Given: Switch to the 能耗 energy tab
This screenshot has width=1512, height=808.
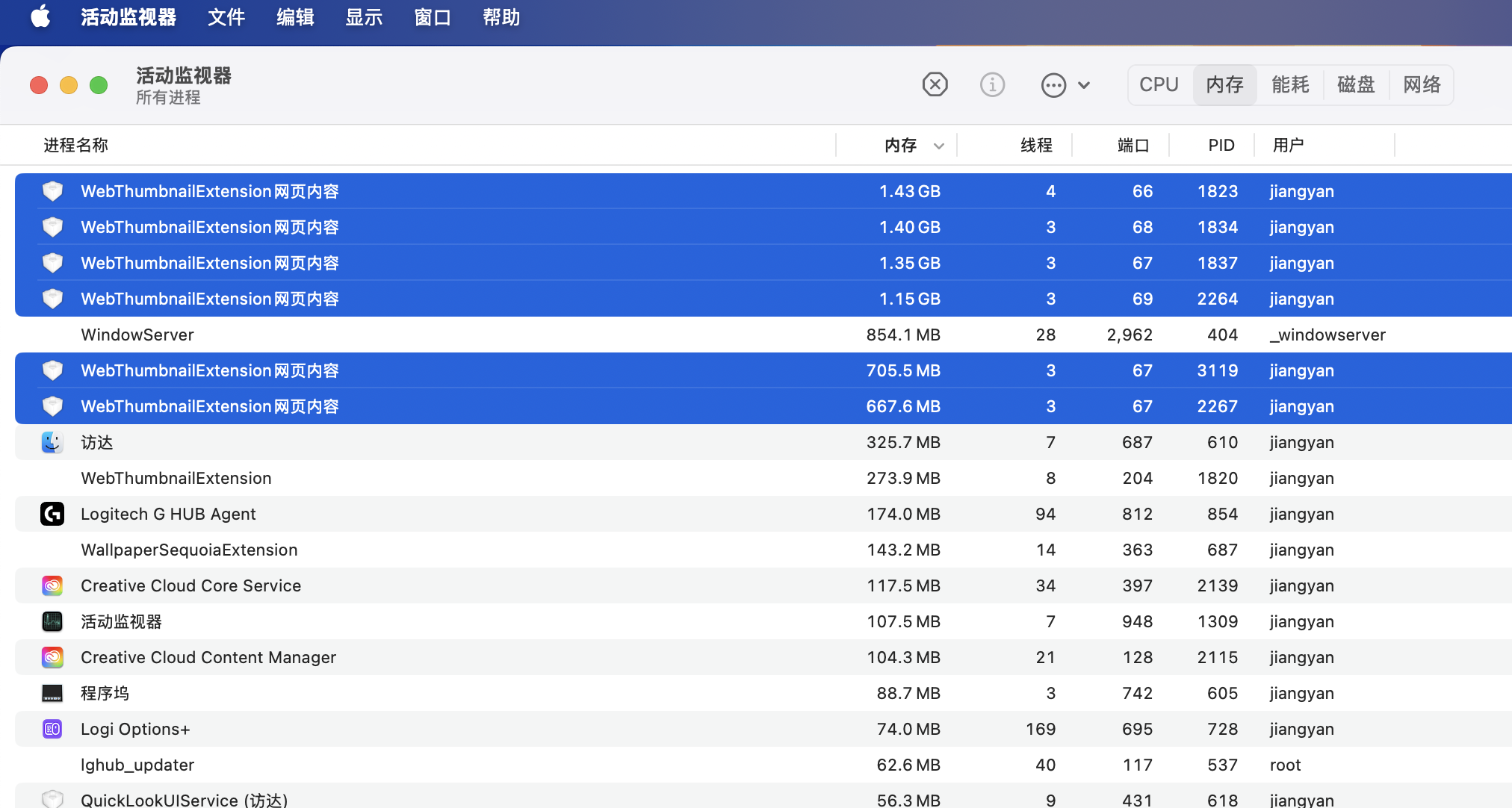Looking at the screenshot, I should tap(1290, 84).
